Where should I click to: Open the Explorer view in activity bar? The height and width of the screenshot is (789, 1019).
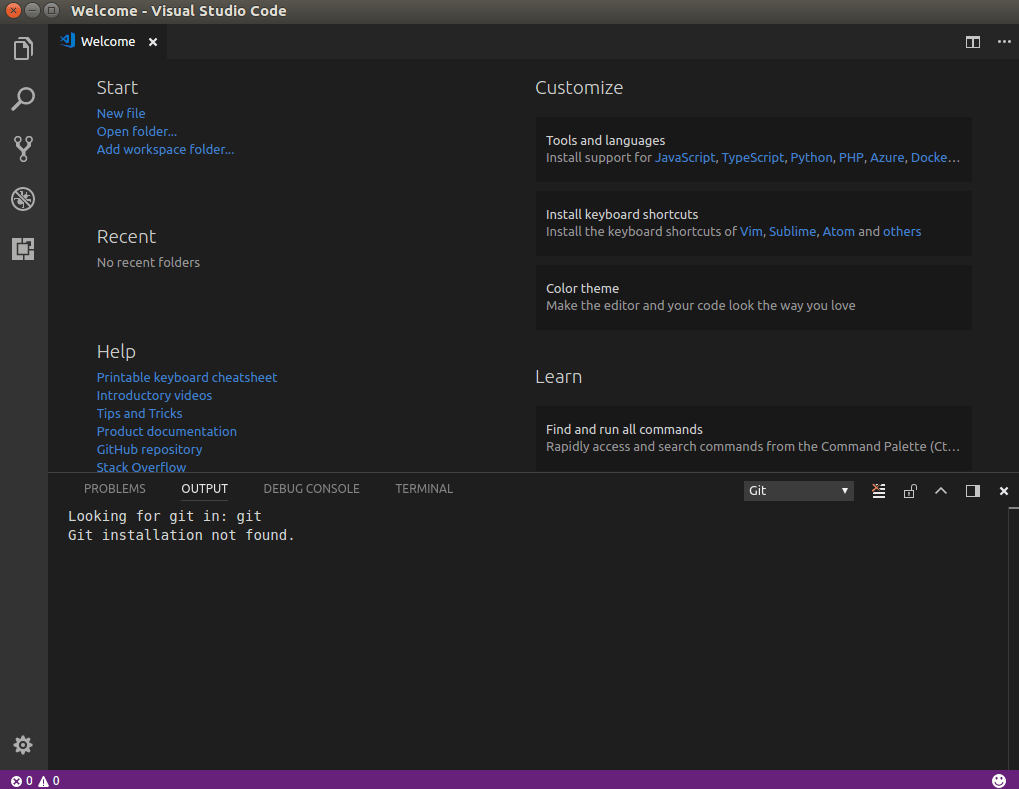coord(23,49)
